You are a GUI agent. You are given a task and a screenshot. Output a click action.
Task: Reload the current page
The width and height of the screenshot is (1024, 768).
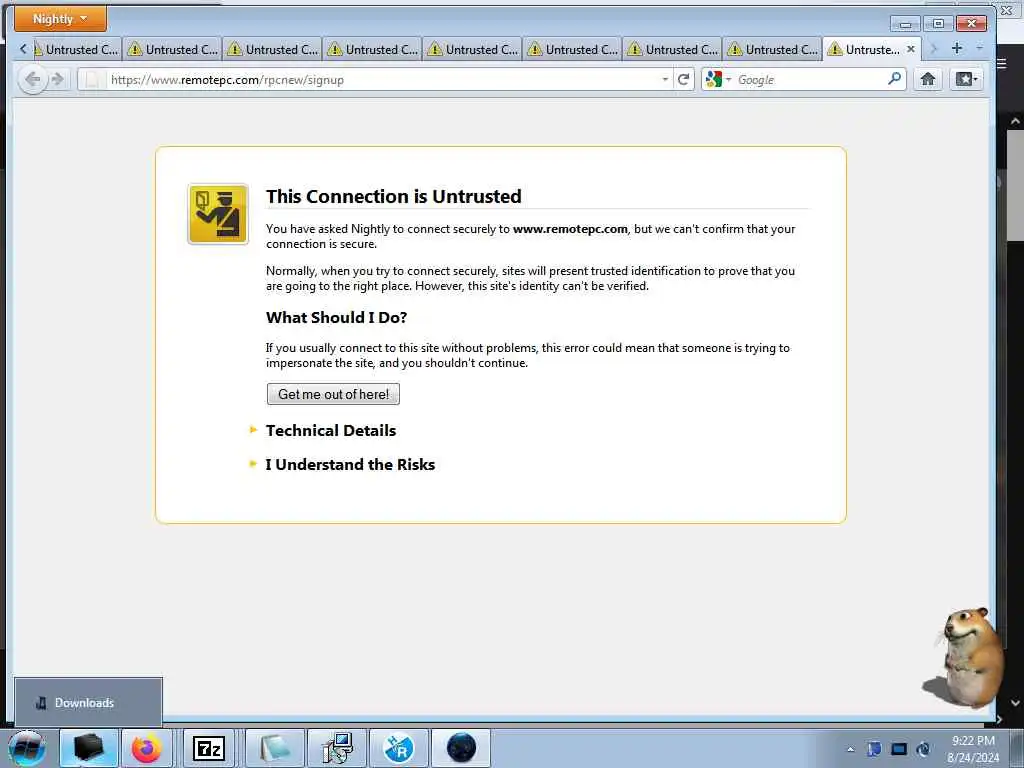(x=684, y=80)
